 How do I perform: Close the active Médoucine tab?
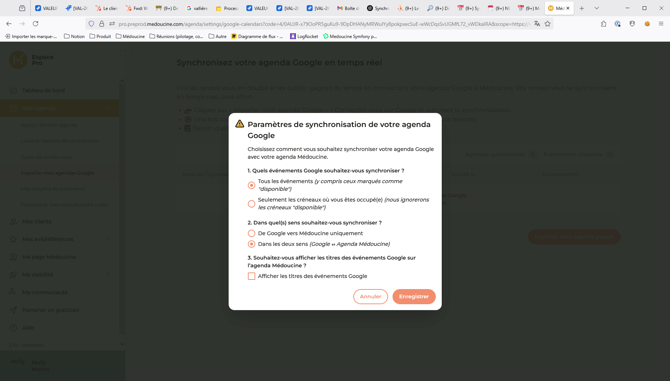coord(568,8)
